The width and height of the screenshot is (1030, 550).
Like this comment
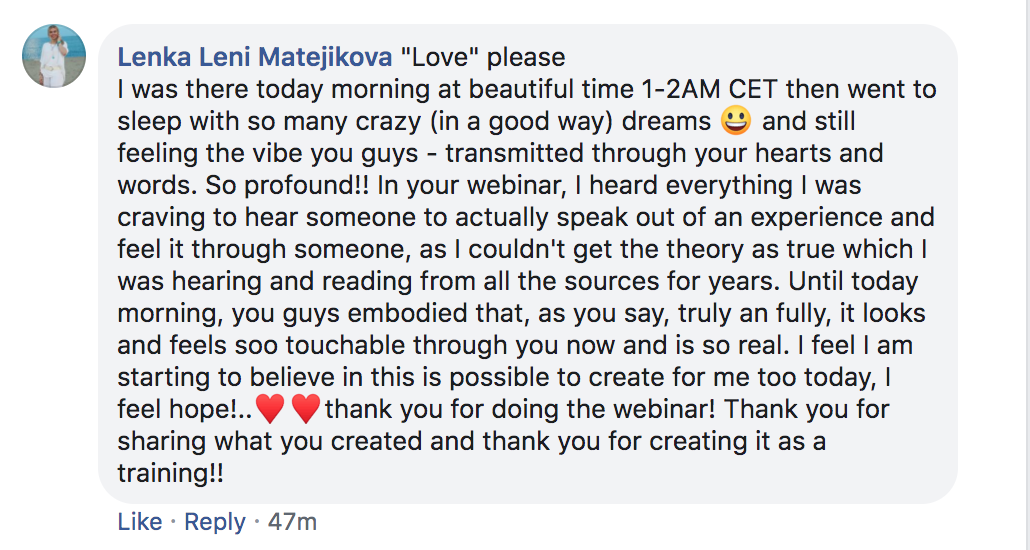pyautogui.click(x=140, y=522)
